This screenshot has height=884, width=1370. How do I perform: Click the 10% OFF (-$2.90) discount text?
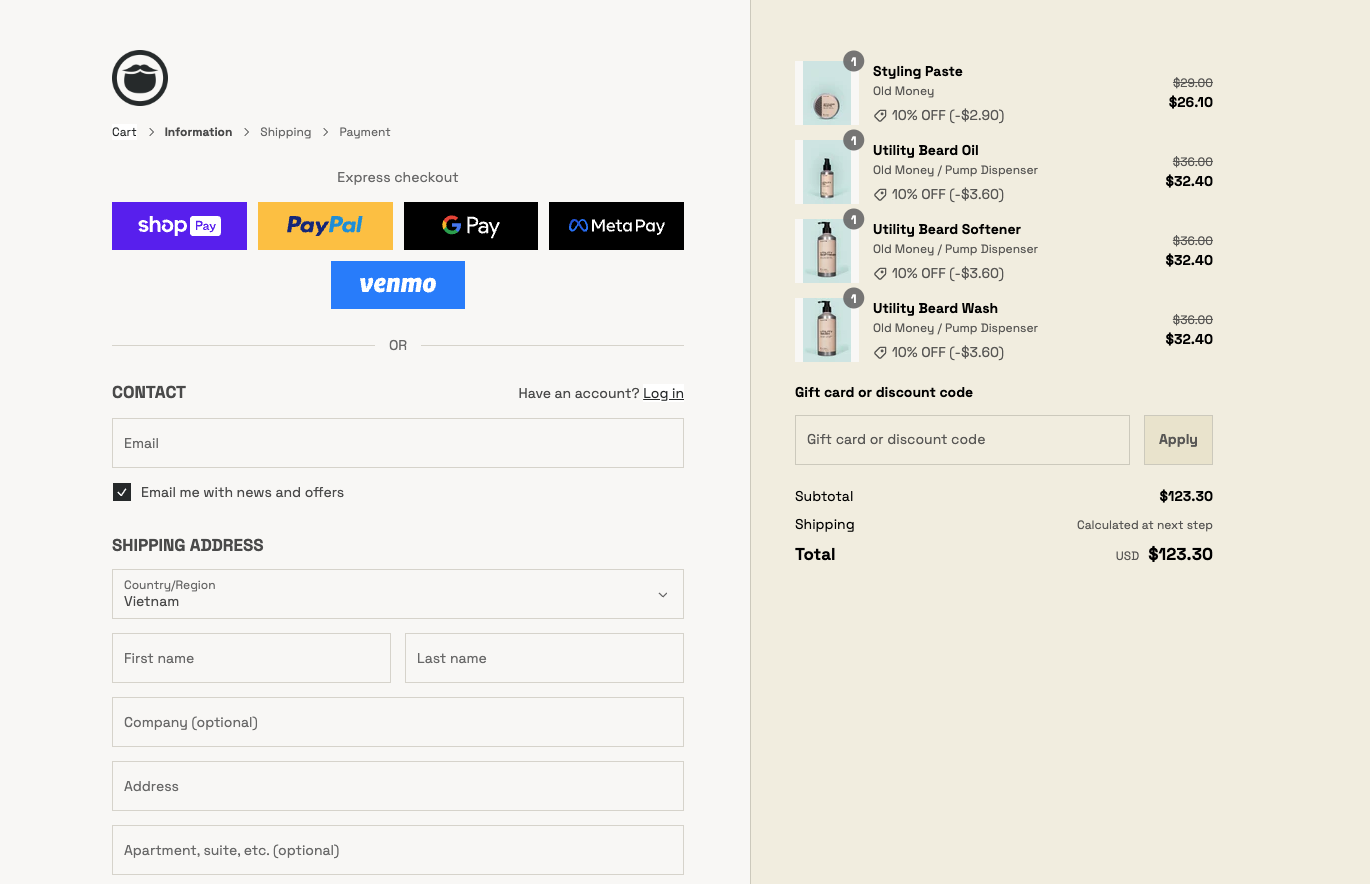point(948,115)
